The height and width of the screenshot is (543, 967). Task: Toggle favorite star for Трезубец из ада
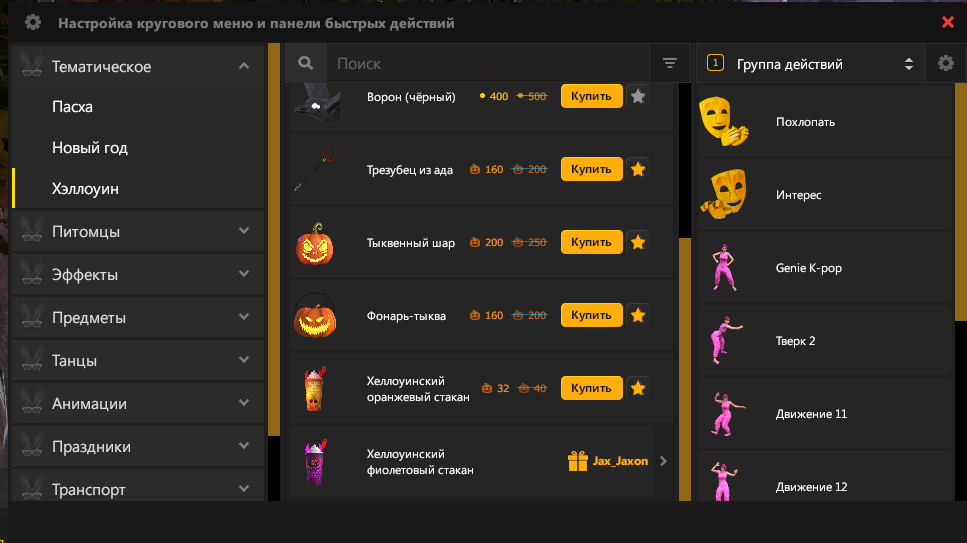(x=638, y=169)
